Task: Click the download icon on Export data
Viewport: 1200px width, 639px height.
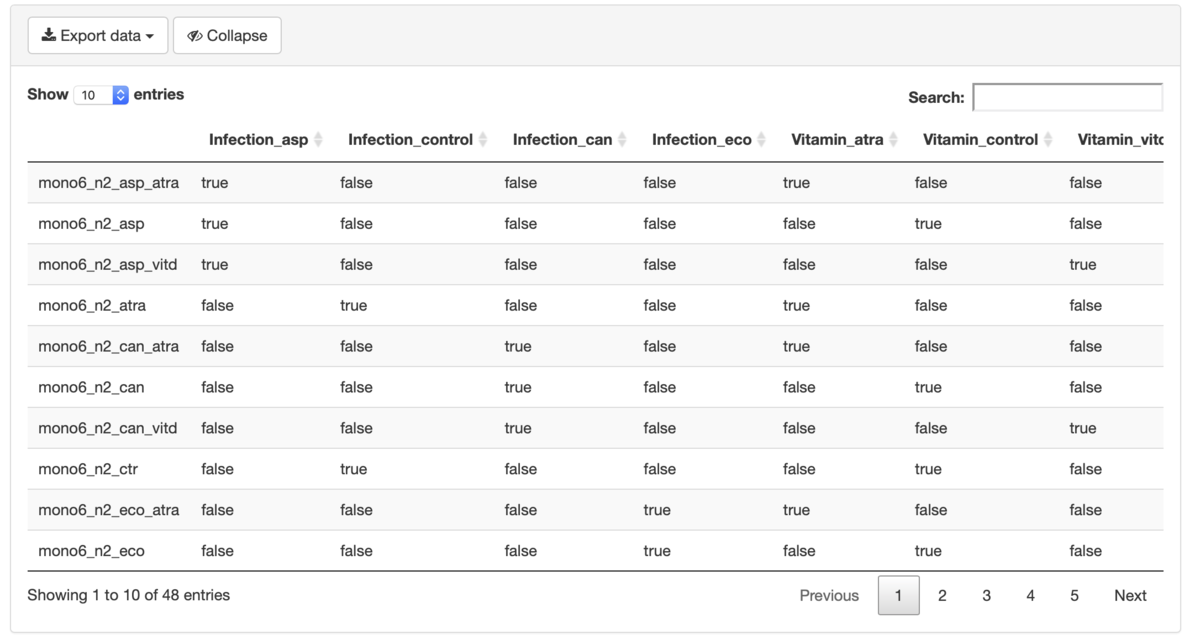Action: pos(48,35)
